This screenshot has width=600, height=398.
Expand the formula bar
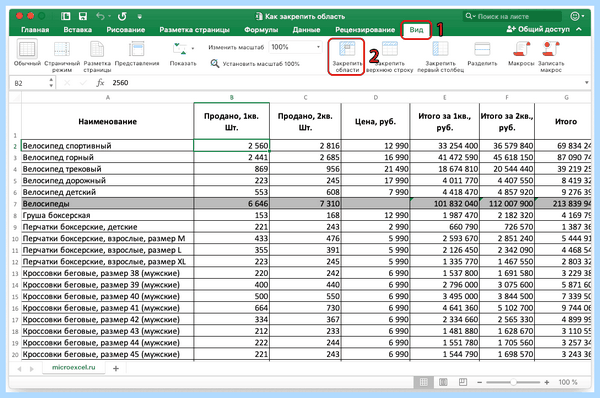pyautogui.click(x=586, y=83)
